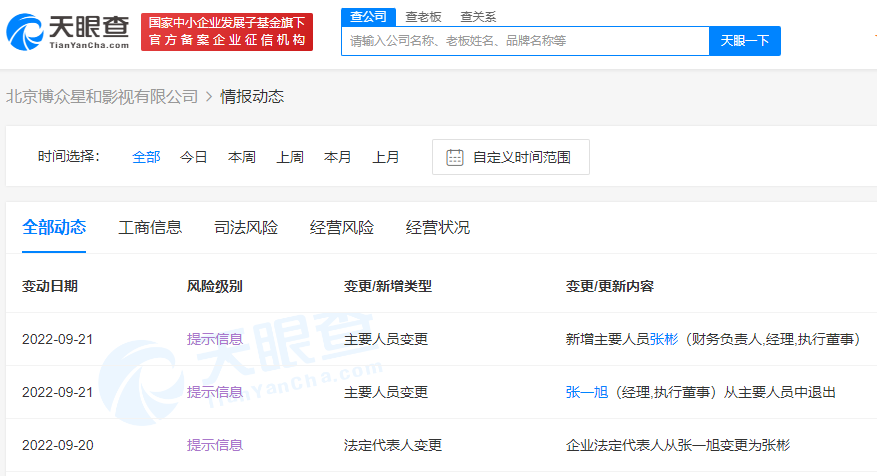The width and height of the screenshot is (877, 476).
Task: Click the 风险级别 column header
Action: [x=214, y=286]
